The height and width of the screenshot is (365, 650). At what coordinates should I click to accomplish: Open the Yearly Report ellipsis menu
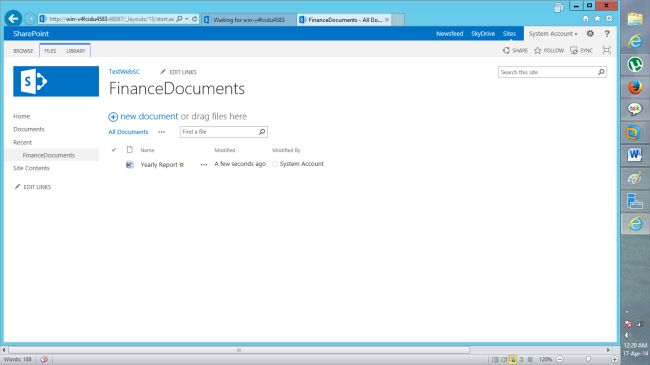coord(204,165)
